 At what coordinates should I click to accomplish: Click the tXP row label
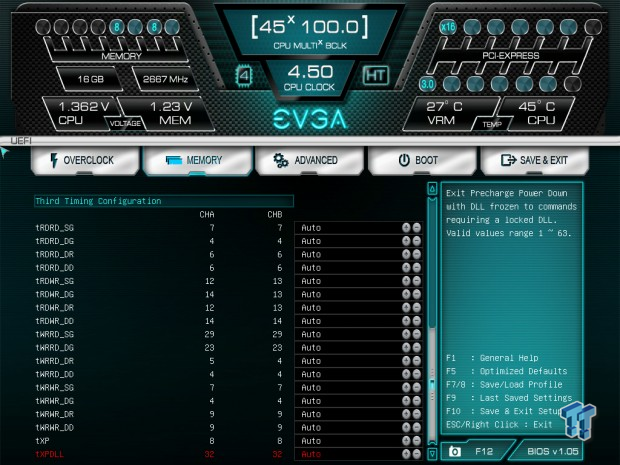42,440
